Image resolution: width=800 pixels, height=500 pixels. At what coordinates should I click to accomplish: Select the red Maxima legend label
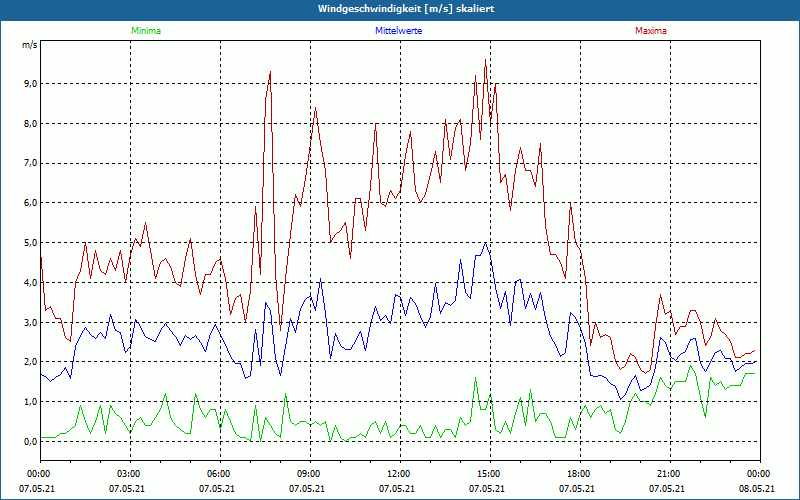651,31
